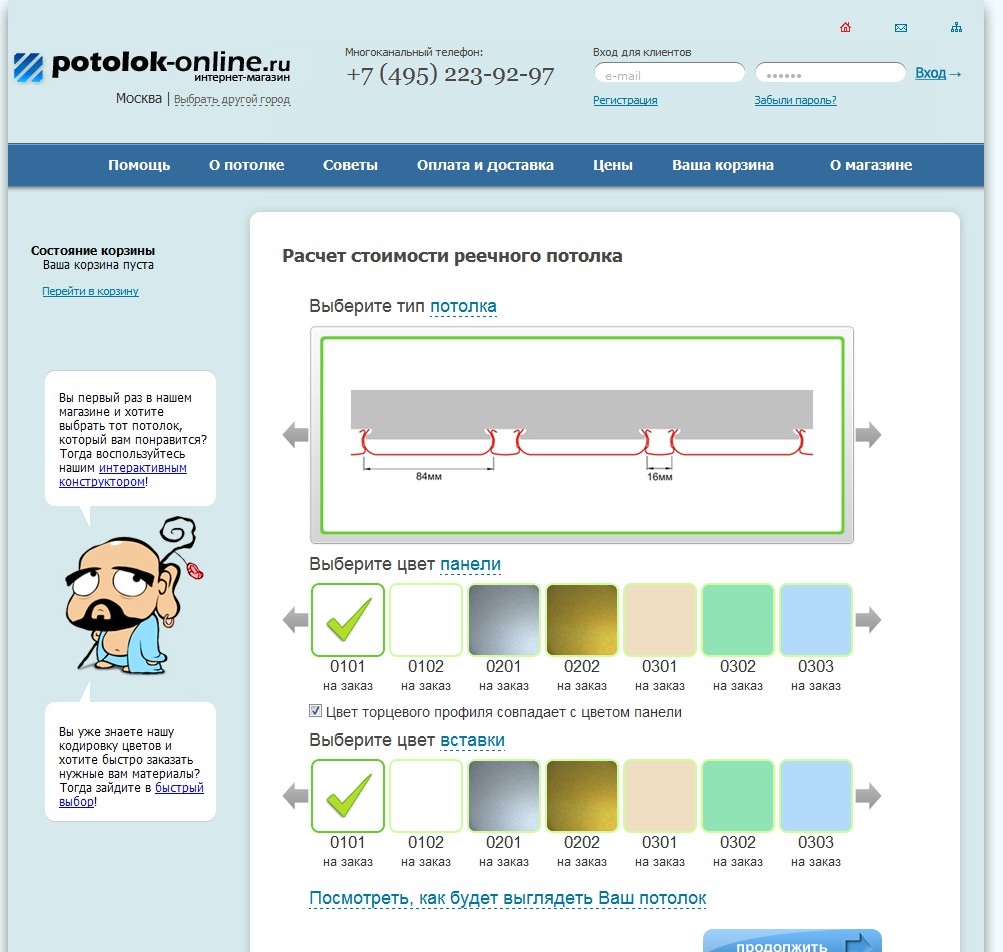Select insert color 0101
Screen dimensions: 1003x952
click(x=348, y=795)
